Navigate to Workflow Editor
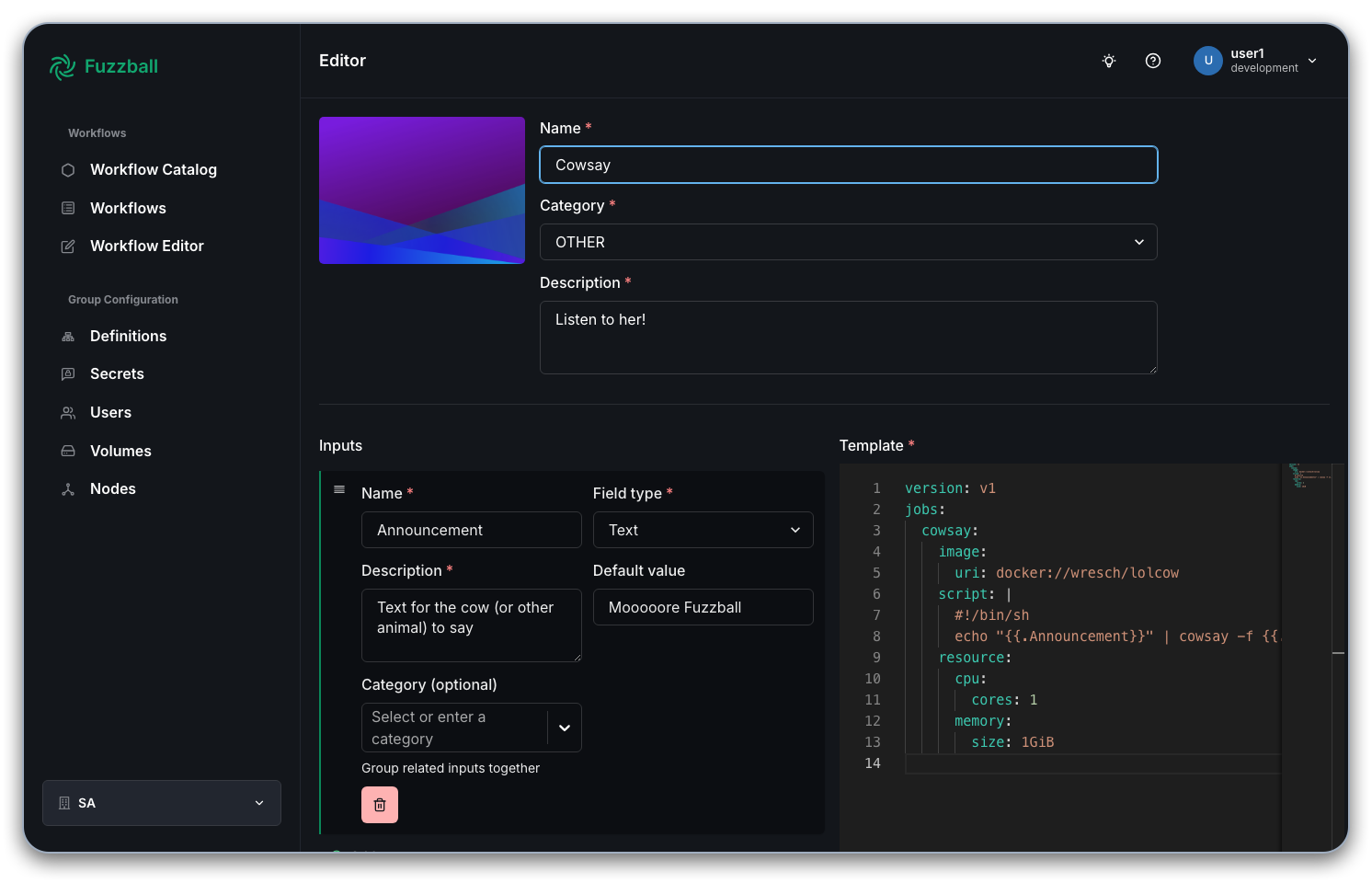Screen dimensions: 1372x883 147,247
